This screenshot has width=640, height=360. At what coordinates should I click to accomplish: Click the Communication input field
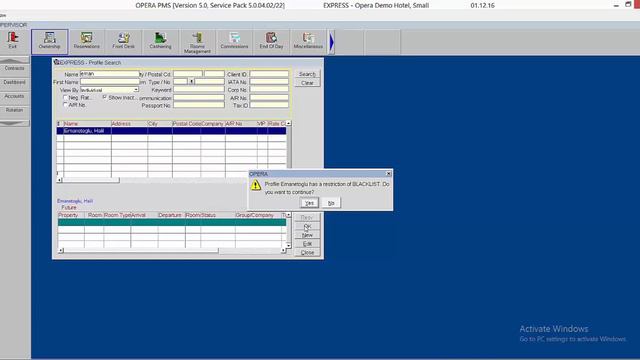pos(199,98)
